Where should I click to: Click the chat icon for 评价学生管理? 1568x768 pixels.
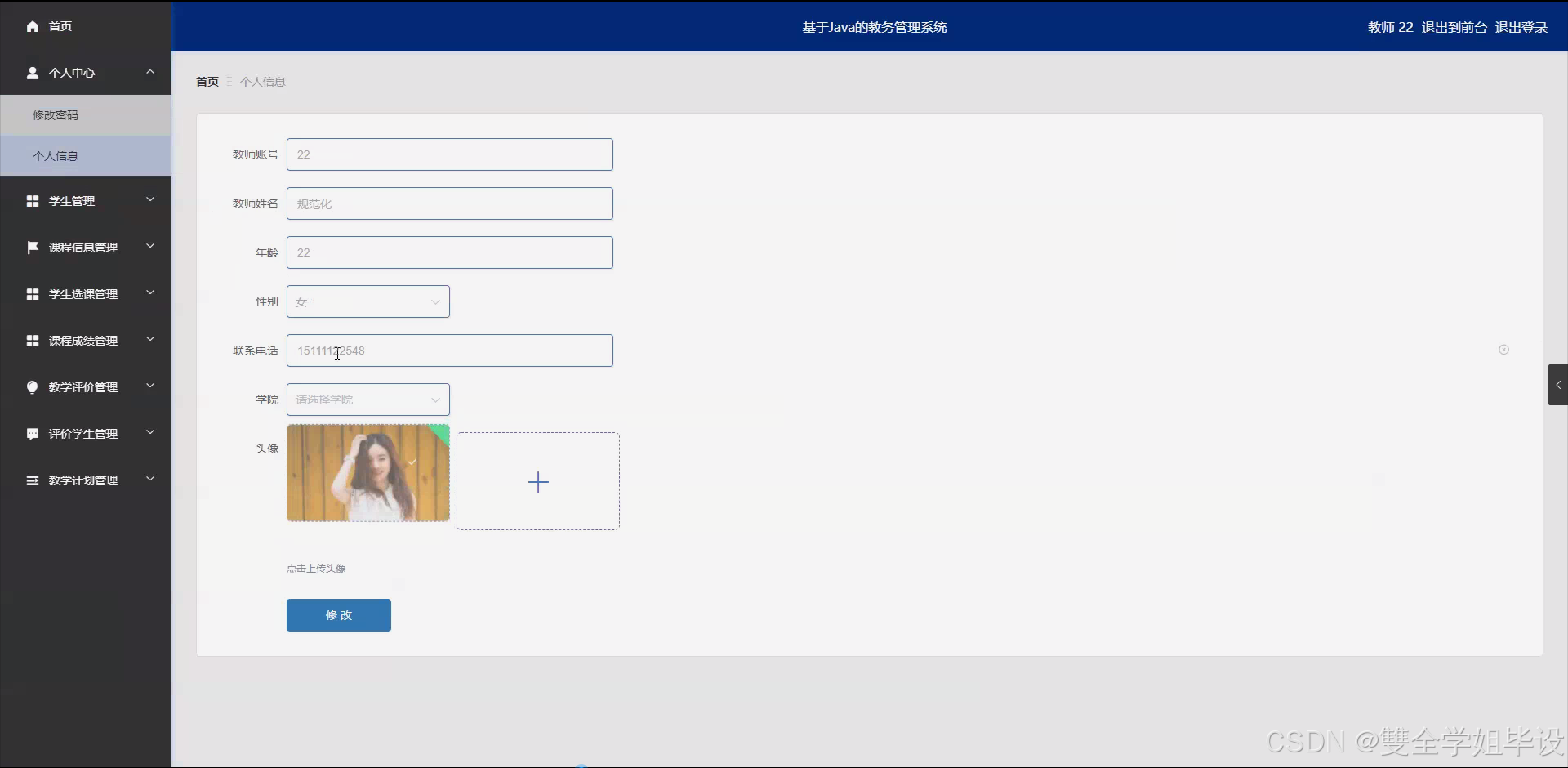click(33, 434)
